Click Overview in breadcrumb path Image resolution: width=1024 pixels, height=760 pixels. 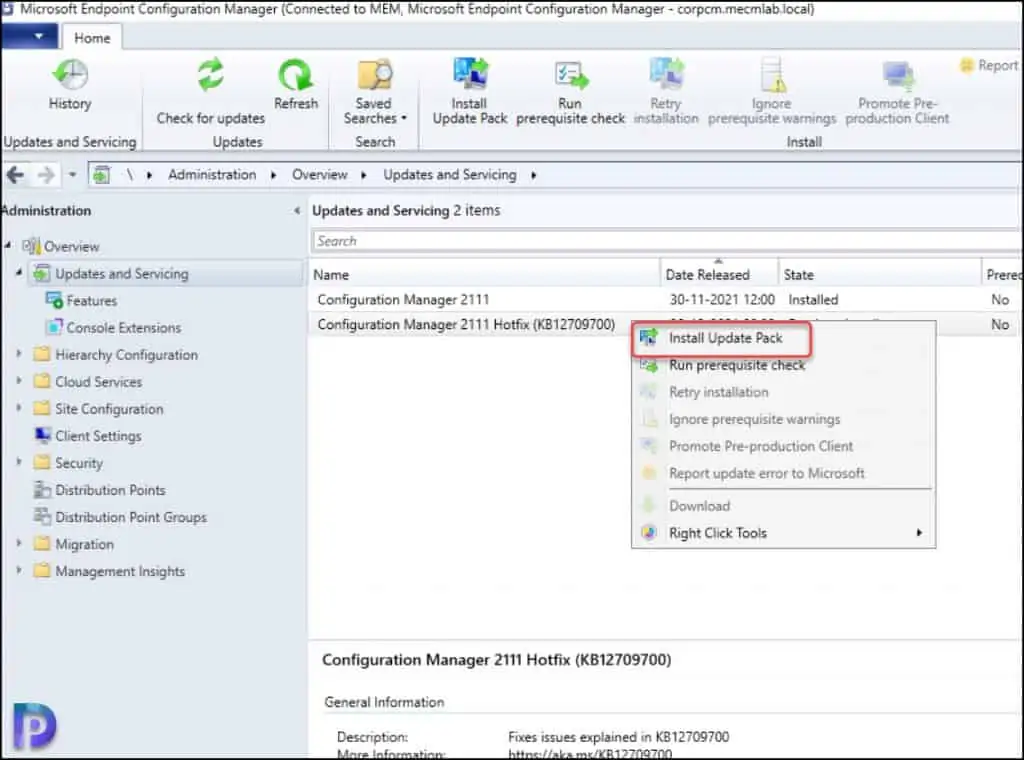319,175
